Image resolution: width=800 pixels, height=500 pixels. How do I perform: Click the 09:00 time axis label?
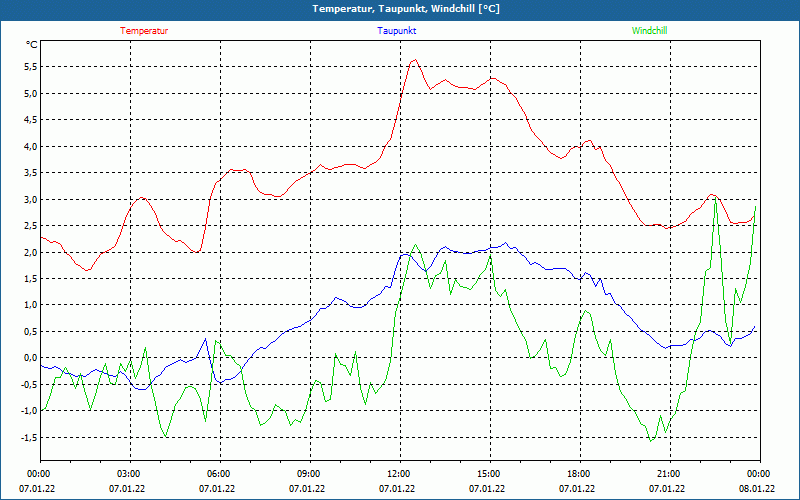click(308, 474)
